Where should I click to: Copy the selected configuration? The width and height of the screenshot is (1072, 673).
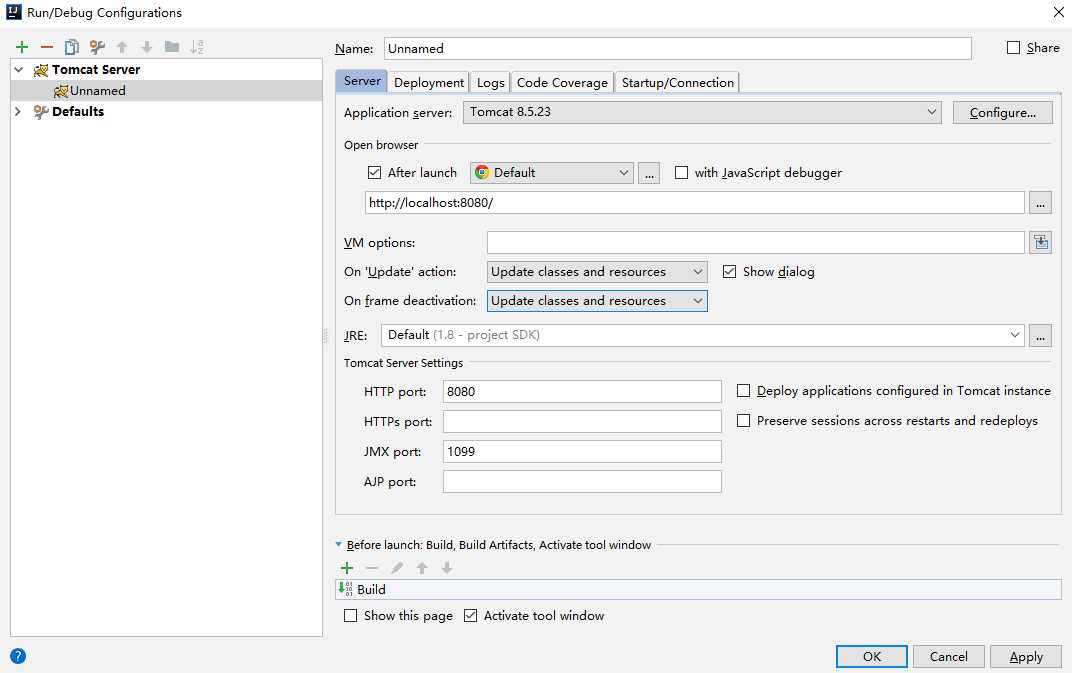72,47
